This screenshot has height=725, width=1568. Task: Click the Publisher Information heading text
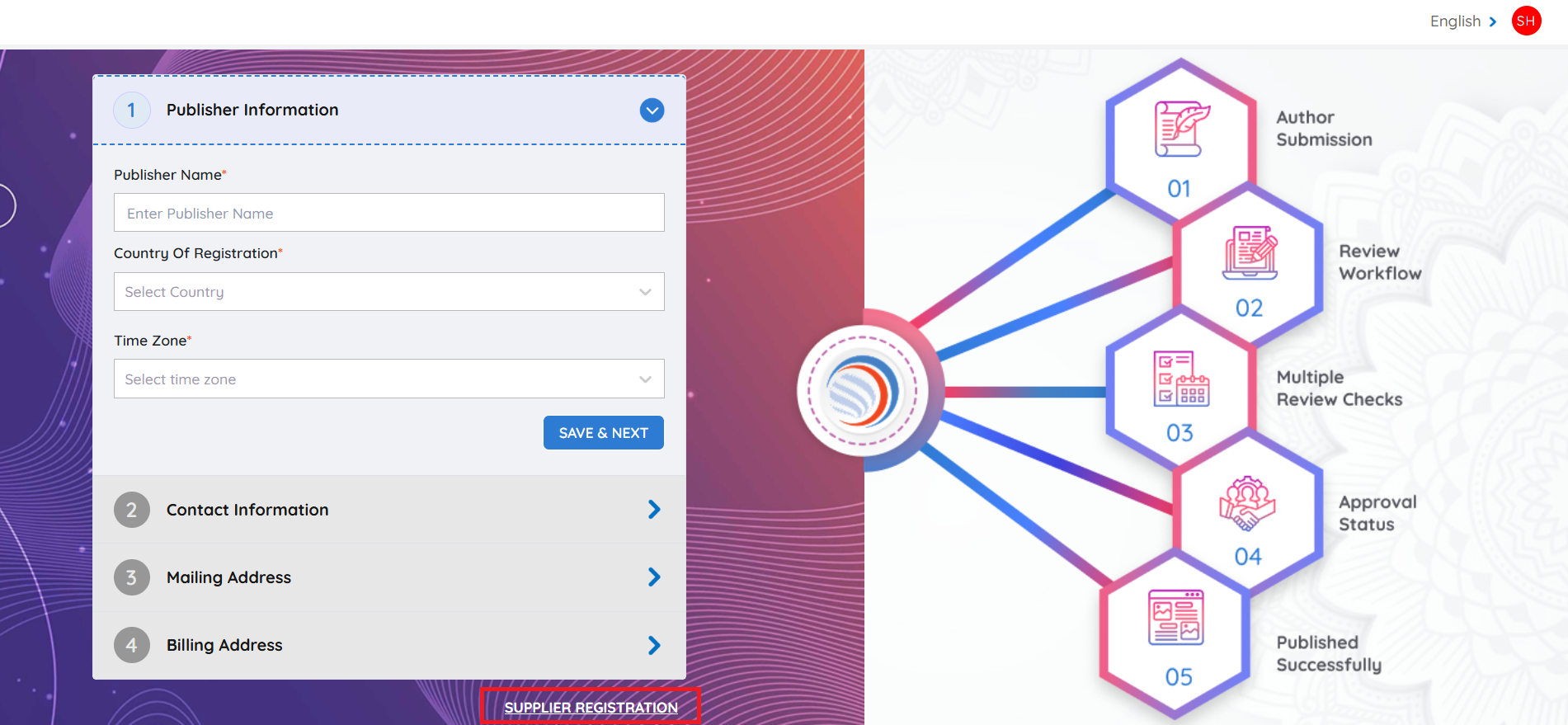click(x=252, y=110)
